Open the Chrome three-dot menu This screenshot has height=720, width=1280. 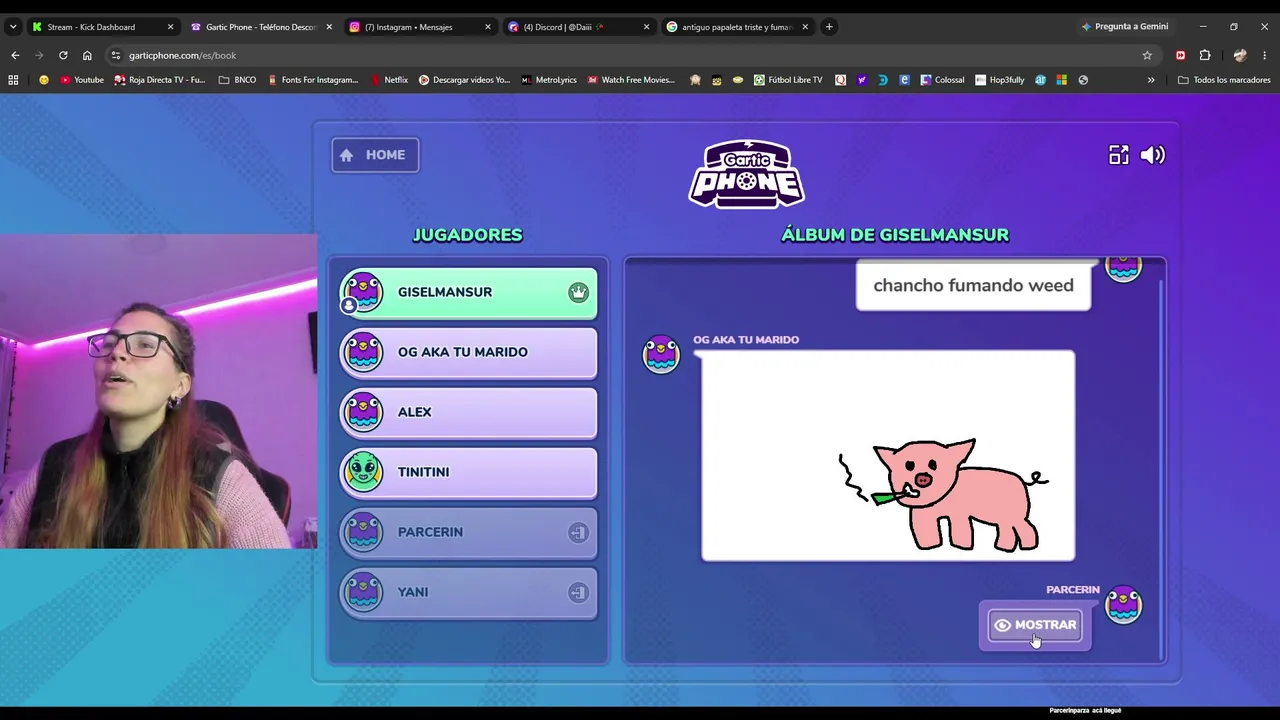pyautogui.click(x=1265, y=55)
